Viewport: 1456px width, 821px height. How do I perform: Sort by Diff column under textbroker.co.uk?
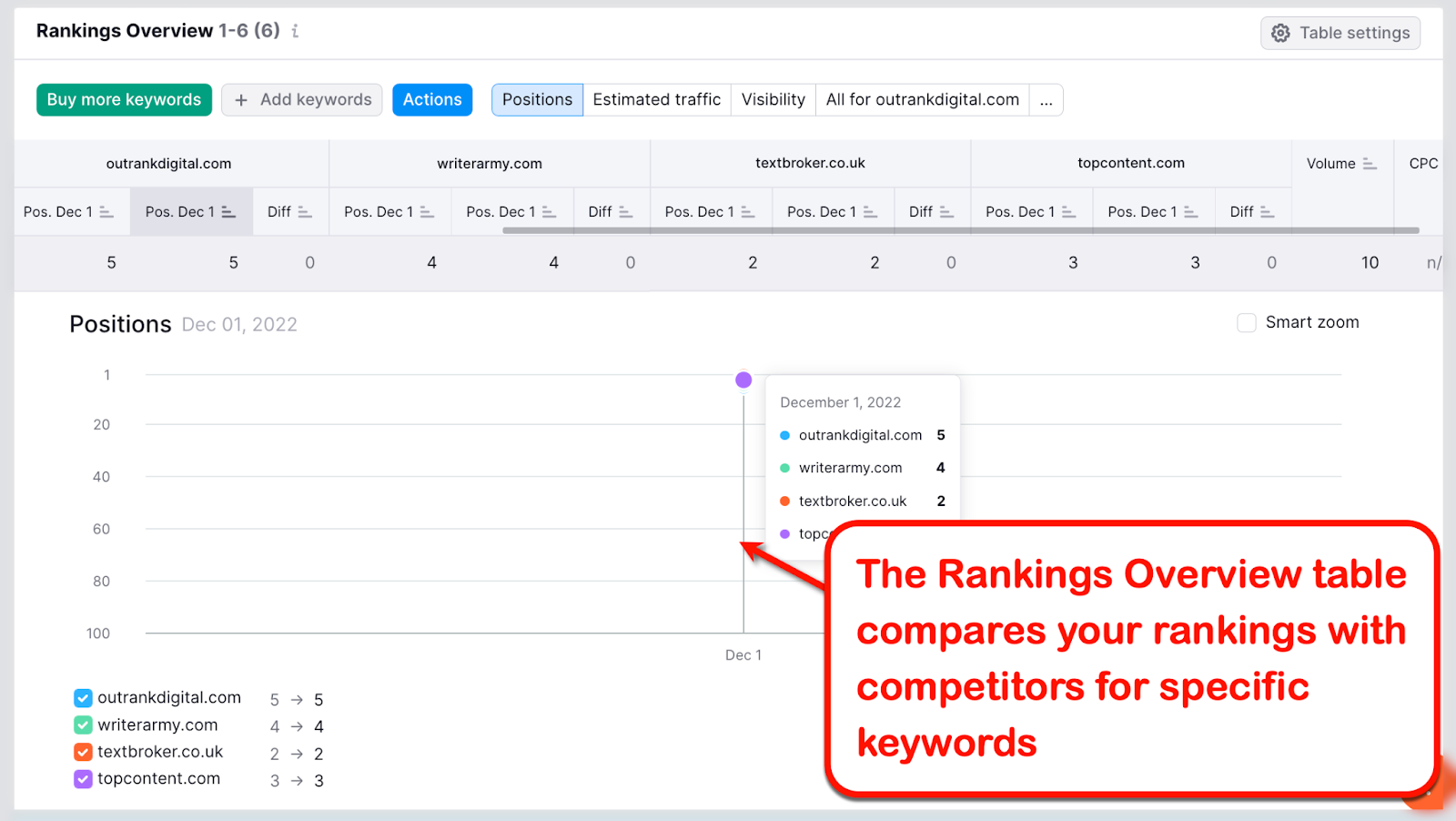tap(931, 212)
